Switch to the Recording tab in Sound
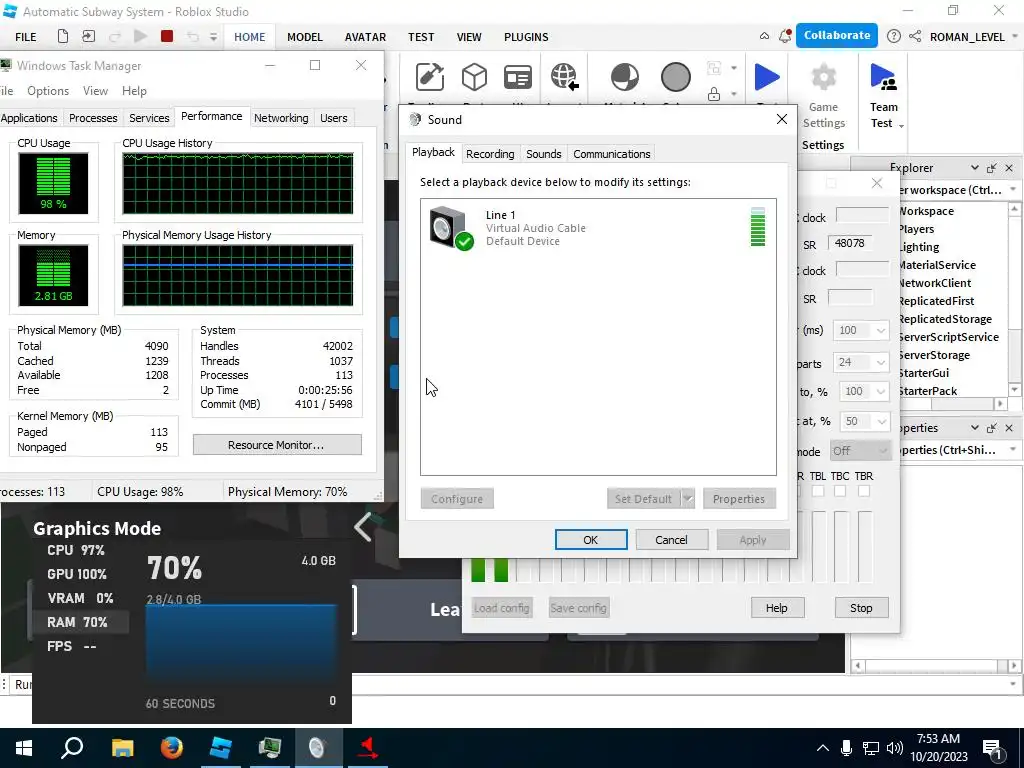Viewport: 1024px width, 768px height. pyautogui.click(x=490, y=153)
